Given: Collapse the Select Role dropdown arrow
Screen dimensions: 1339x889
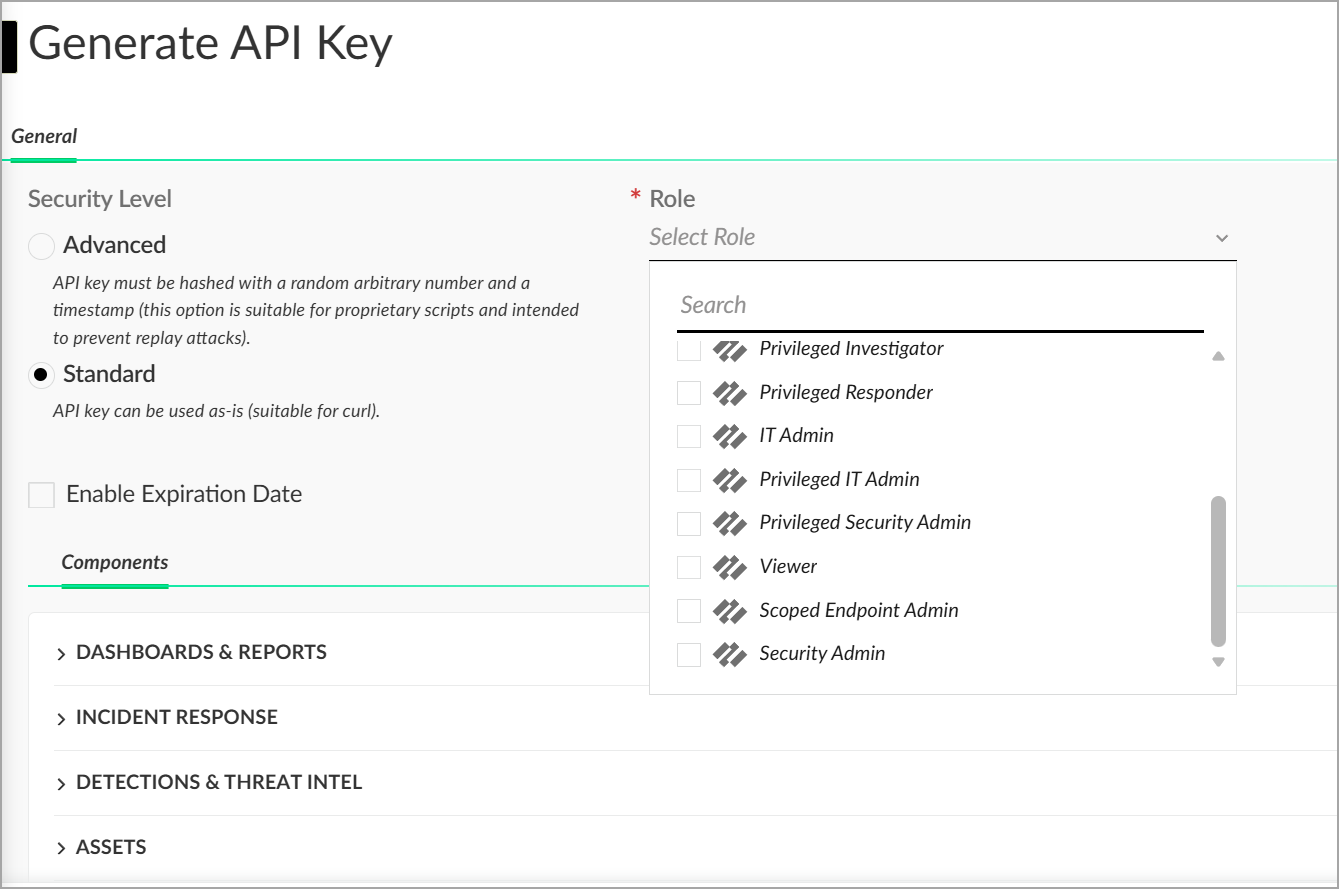Looking at the screenshot, I should (1221, 238).
